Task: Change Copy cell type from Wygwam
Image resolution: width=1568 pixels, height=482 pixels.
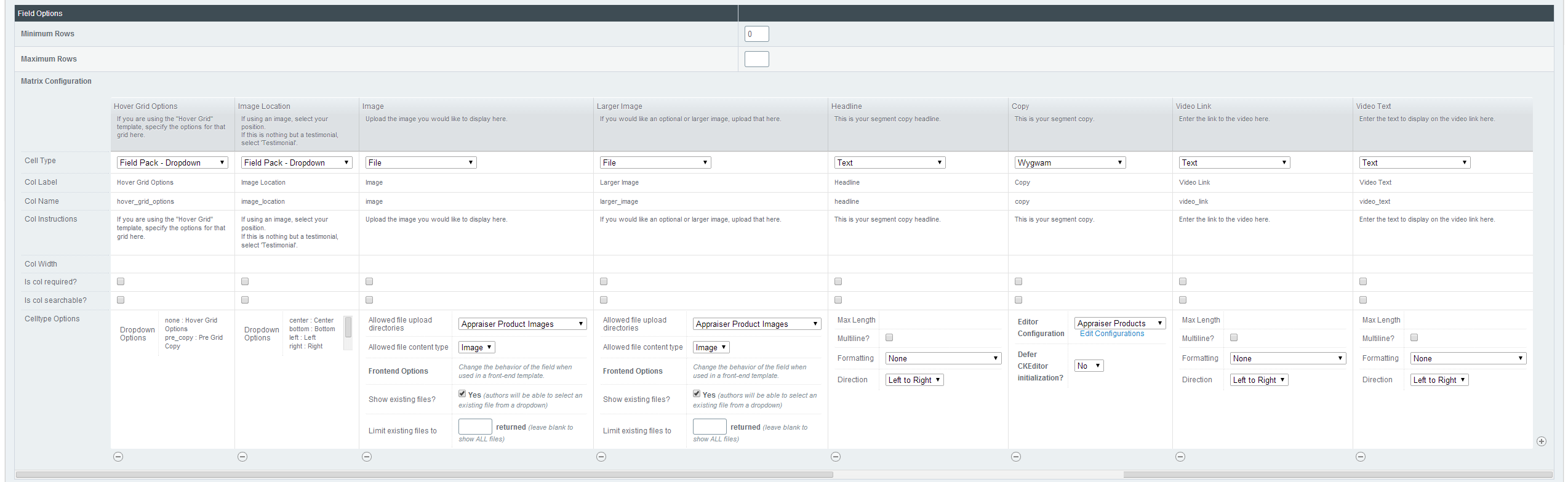Action: (x=1070, y=163)
